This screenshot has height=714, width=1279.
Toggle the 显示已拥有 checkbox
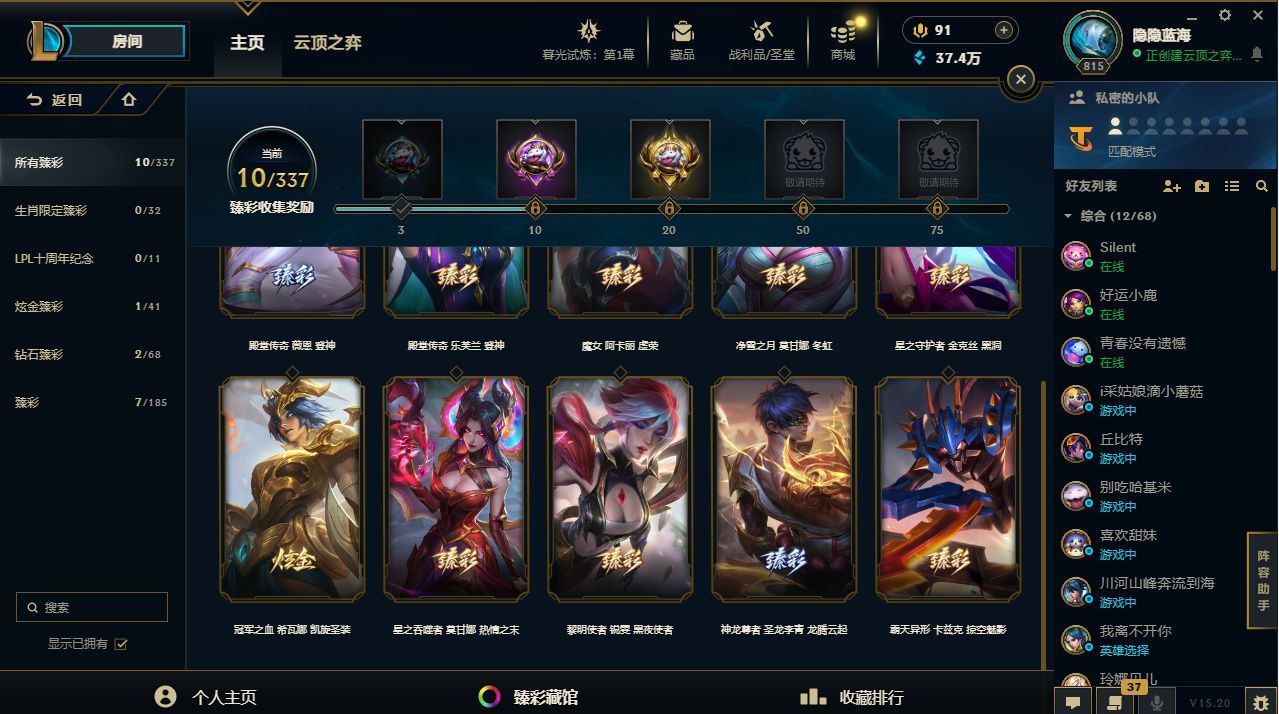[121, 644]
